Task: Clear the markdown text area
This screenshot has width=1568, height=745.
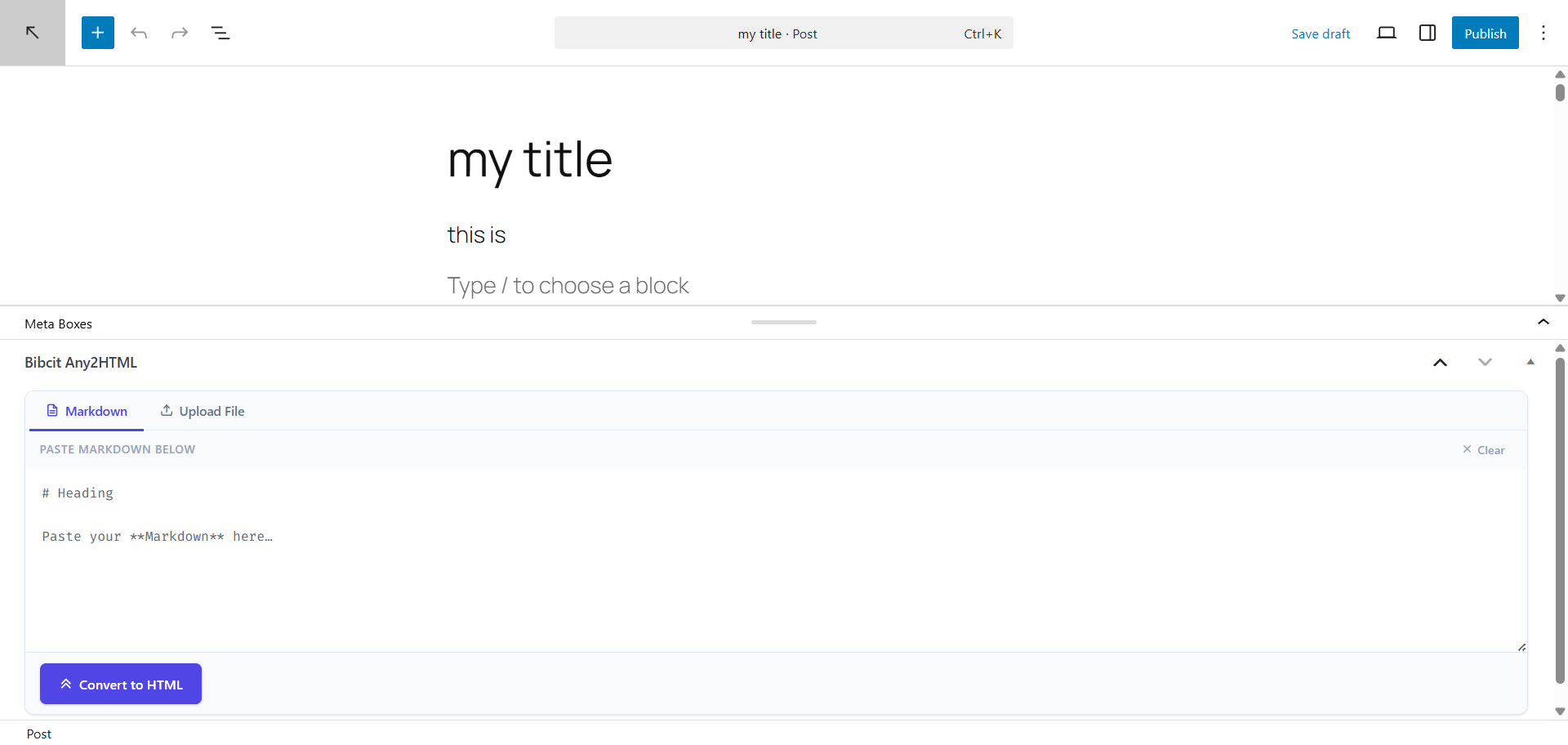Action: point(1484,450)
